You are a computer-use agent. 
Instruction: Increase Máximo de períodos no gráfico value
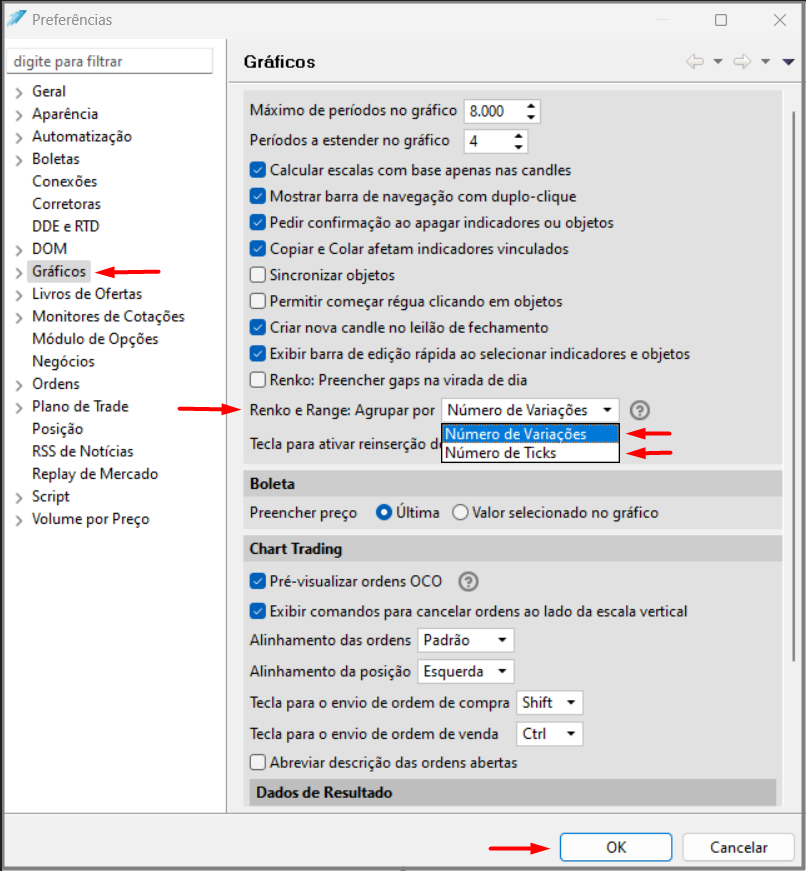pyautogui.click(x=531, y=105)
